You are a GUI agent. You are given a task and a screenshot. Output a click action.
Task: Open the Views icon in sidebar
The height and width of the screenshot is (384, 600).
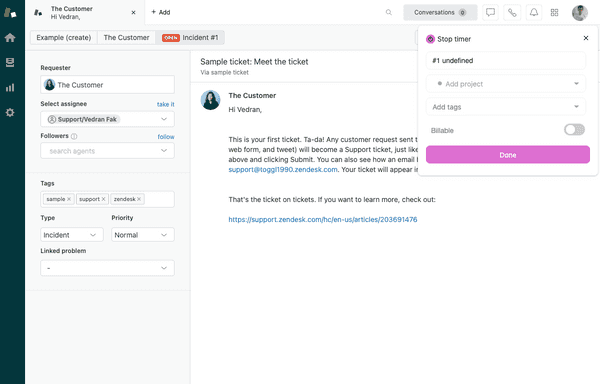[10, 62]
